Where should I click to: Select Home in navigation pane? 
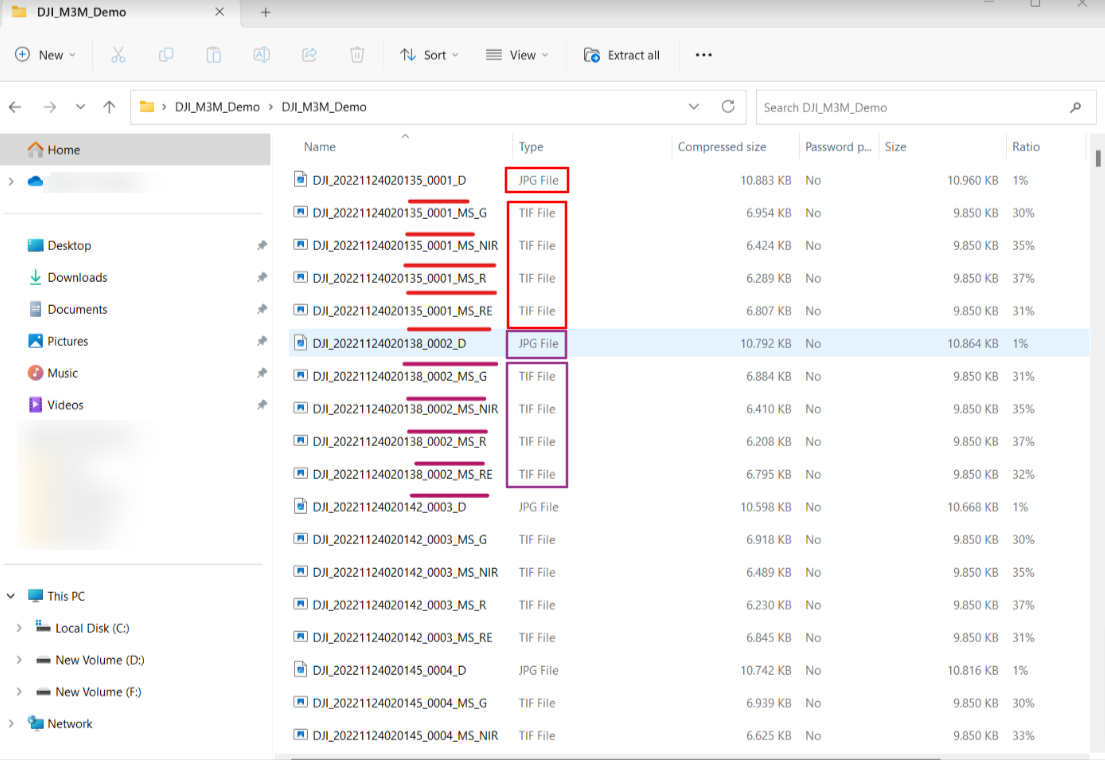click(135, 149)
